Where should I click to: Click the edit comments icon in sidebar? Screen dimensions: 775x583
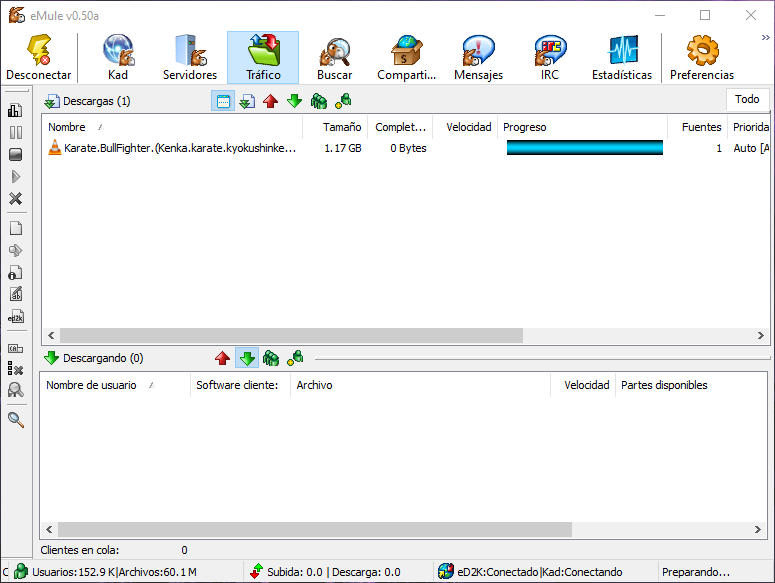(x=16, y=294)
